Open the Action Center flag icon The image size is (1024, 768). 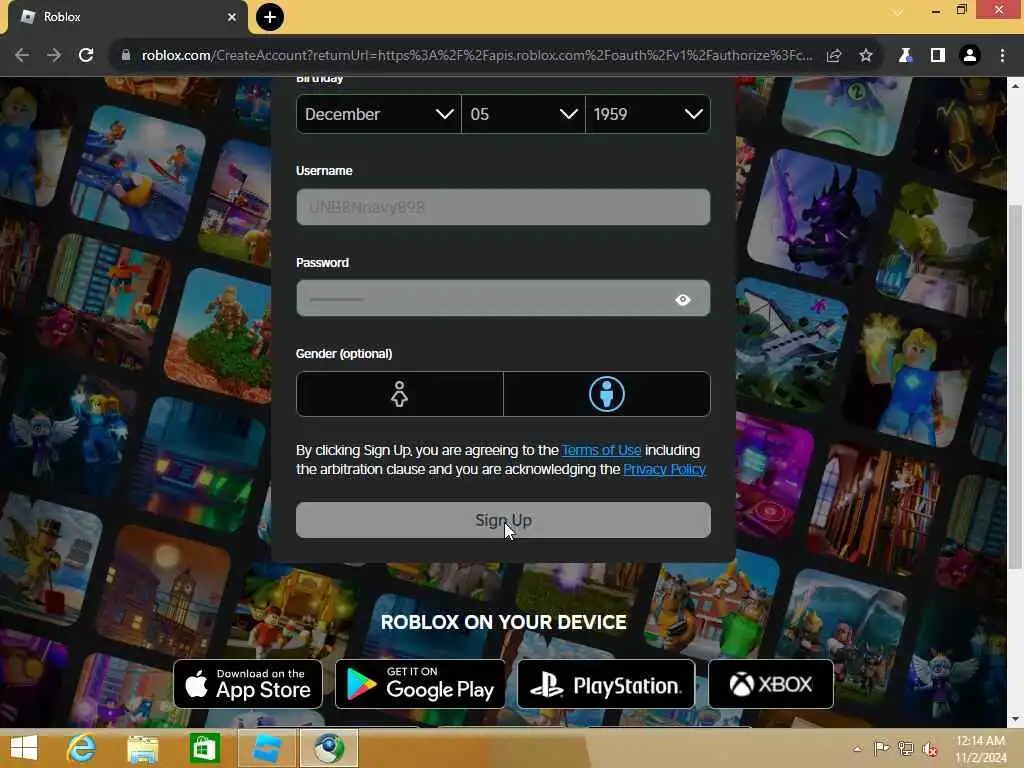(x=881, y=749)
